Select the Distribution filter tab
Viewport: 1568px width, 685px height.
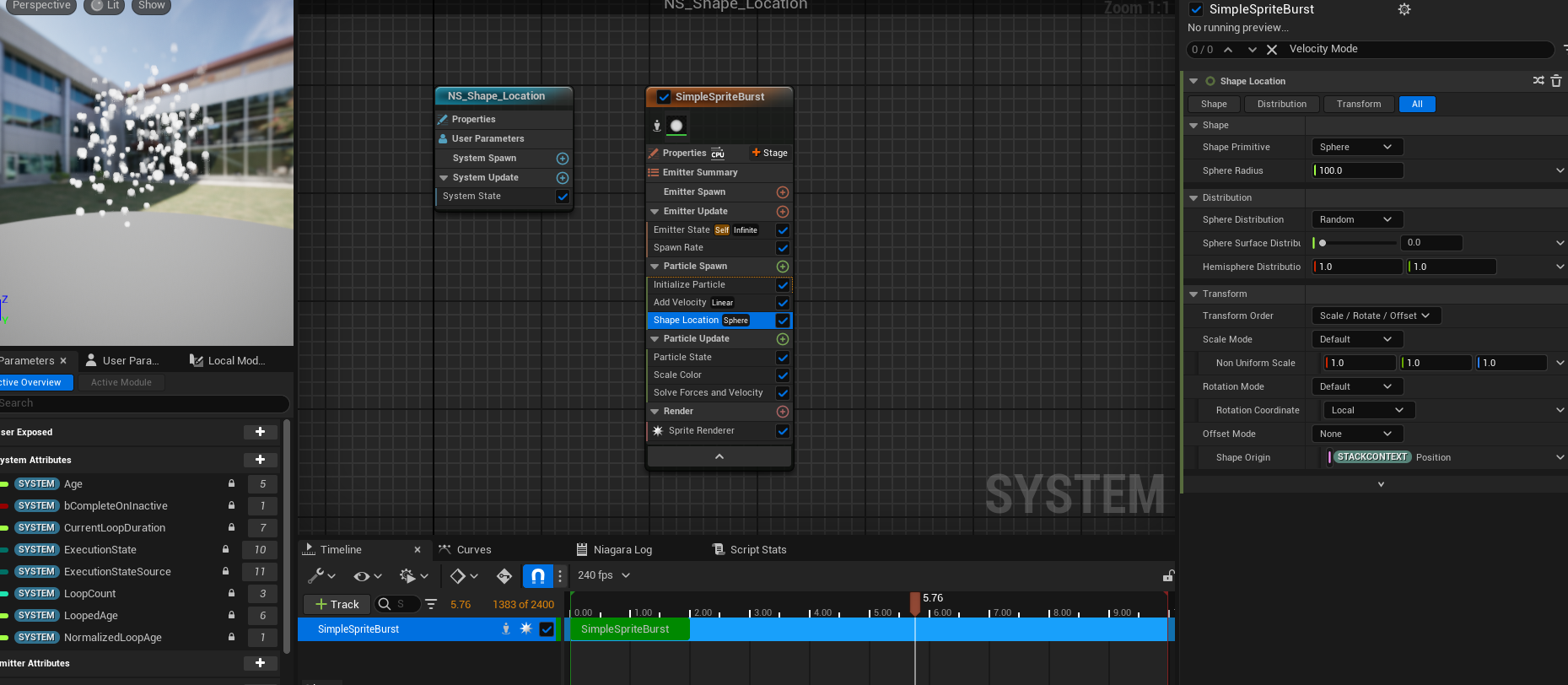click(1281, 104)
